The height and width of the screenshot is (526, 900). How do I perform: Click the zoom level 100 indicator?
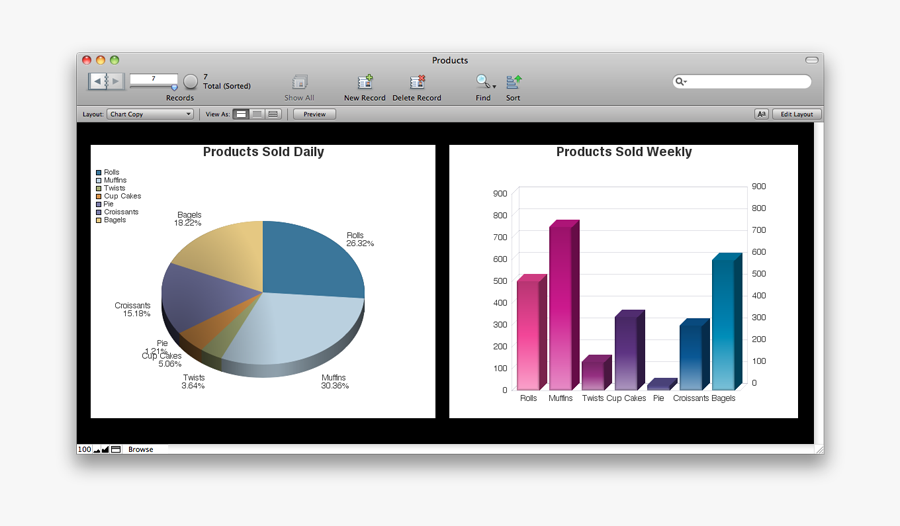(x=84, y=449)
